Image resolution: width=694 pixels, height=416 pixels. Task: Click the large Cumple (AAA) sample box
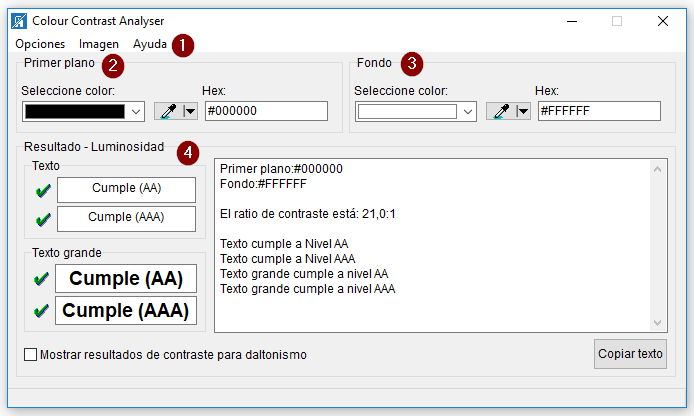126,311
